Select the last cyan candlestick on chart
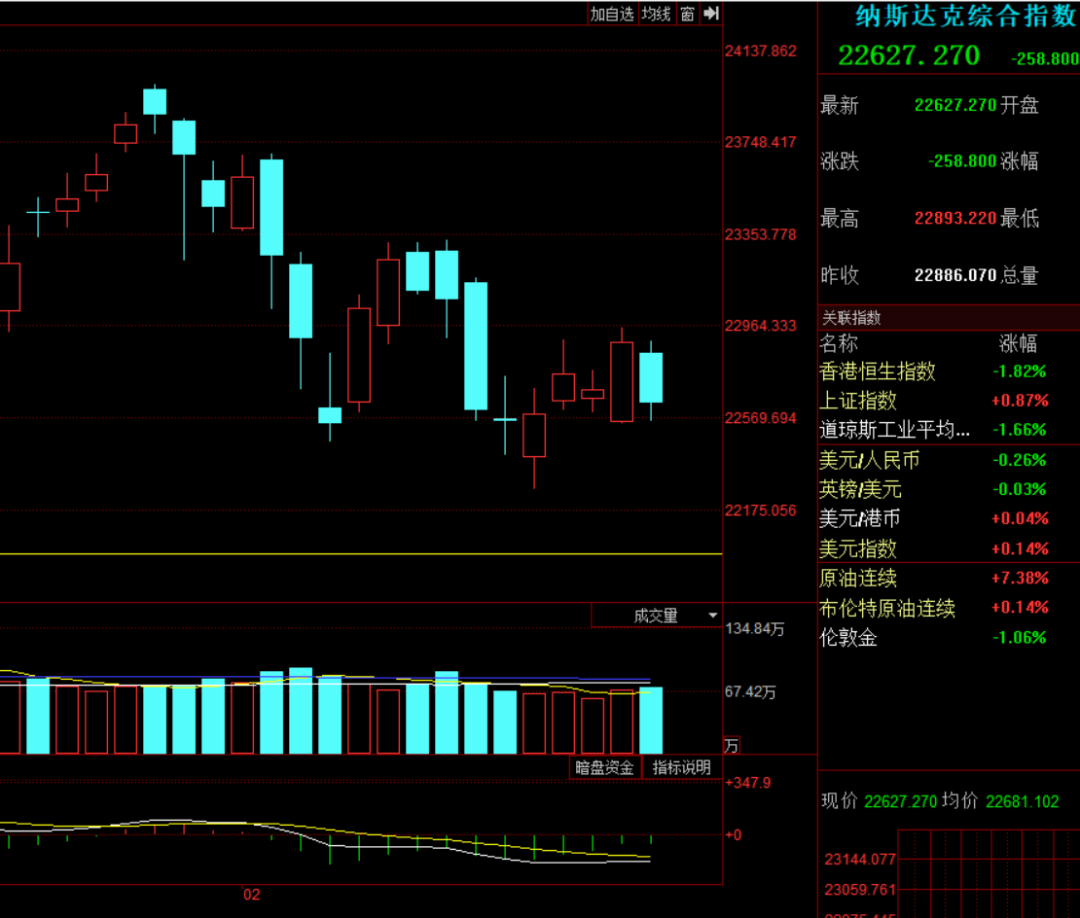The height and width of the screenshot is (918, 1080). point(651,377)
